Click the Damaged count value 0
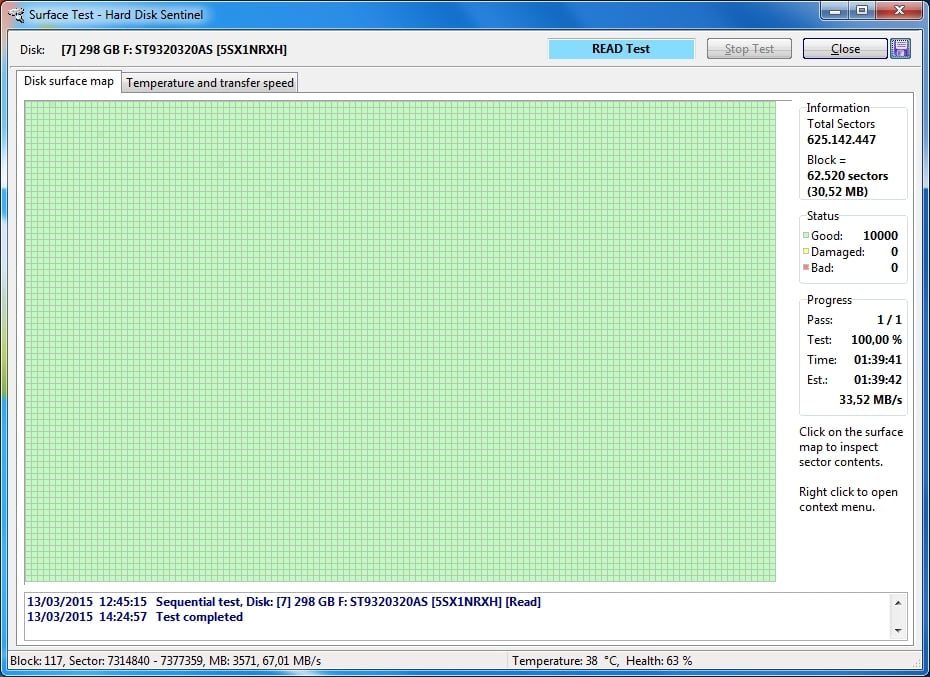The width and height of the screenshot is (930, 677). click(894, 252)
